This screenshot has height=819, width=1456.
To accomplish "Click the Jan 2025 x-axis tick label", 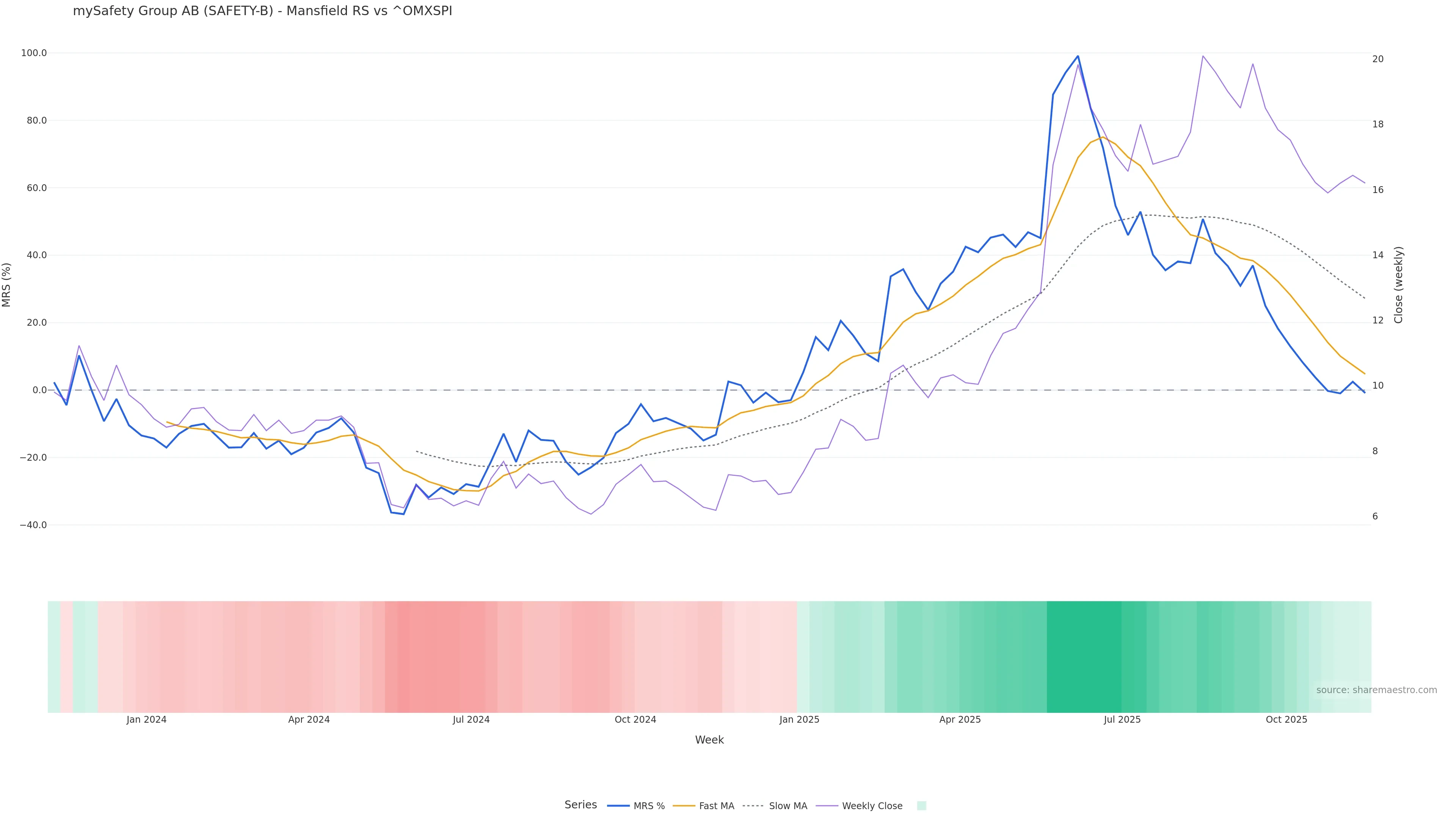I will pos(799,720).
